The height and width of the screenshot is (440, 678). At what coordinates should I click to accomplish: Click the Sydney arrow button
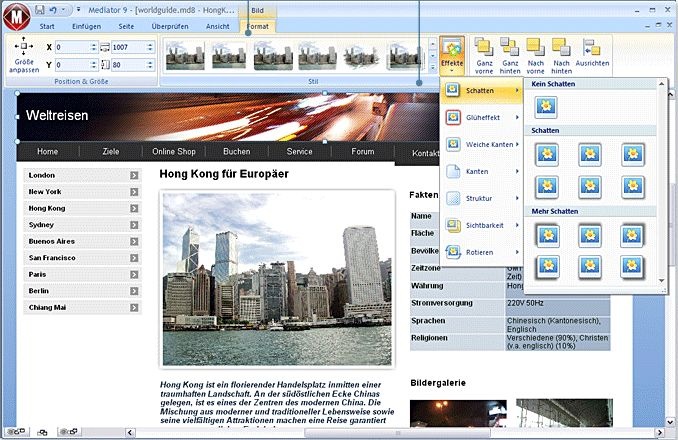[134, 225]
